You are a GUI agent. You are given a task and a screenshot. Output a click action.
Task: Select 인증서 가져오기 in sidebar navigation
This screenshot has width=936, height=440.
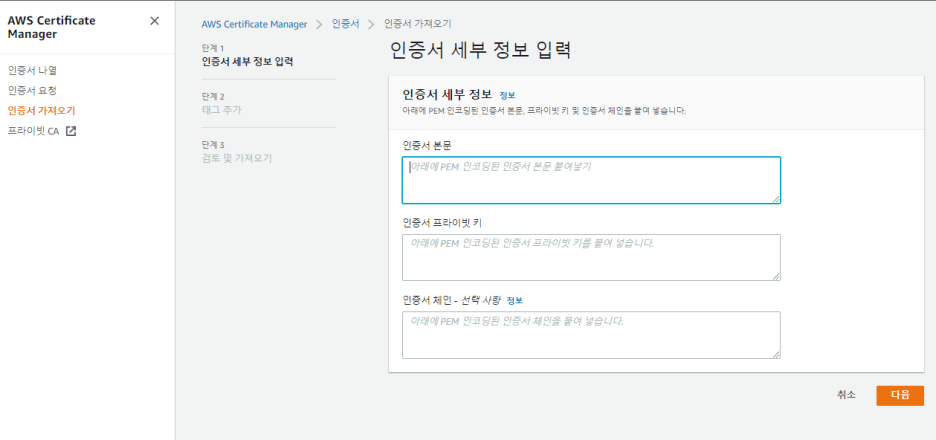pyautogui.click(x=41, y=110)
